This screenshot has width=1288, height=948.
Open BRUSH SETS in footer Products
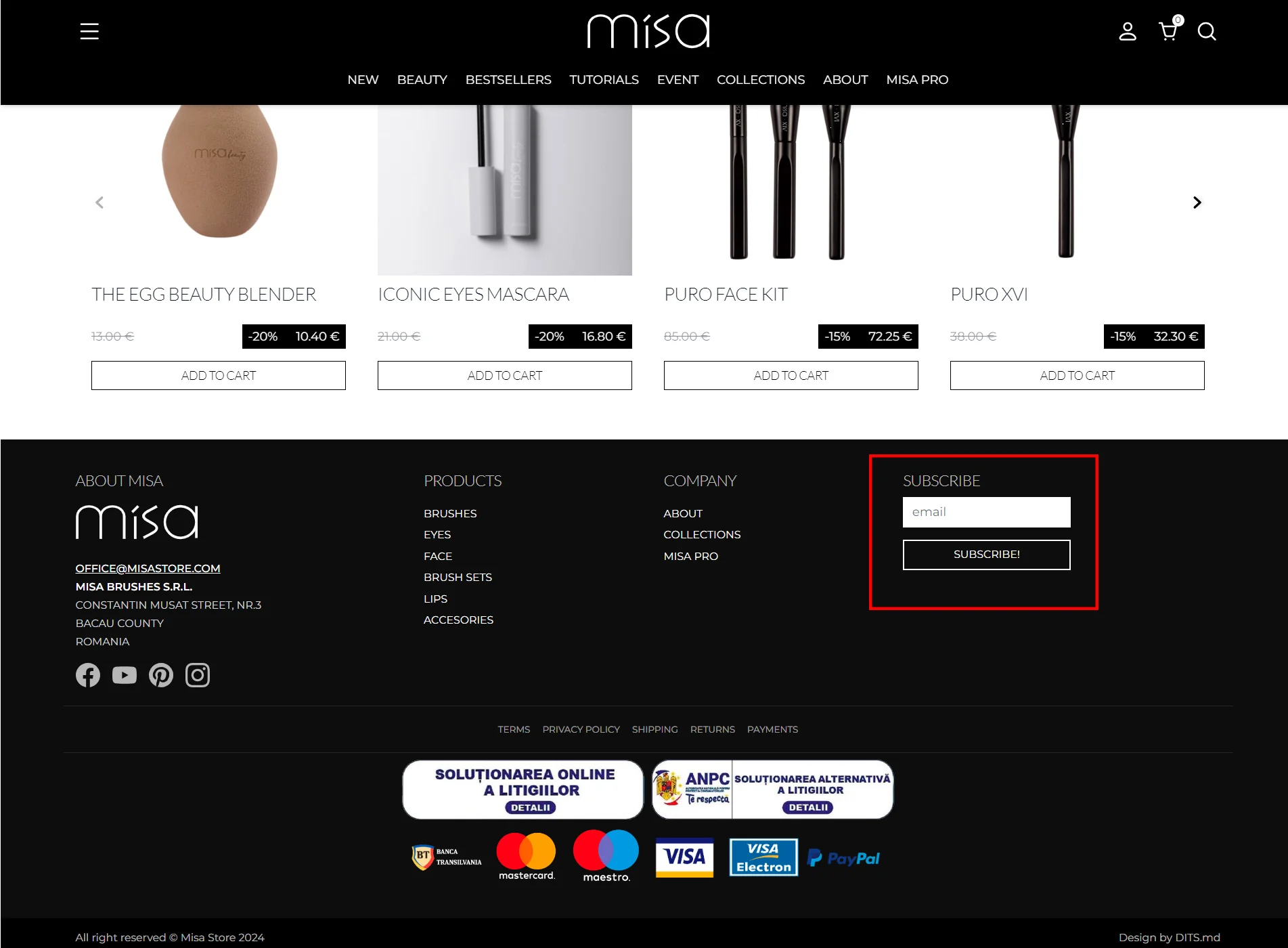[x=458, y=578]
